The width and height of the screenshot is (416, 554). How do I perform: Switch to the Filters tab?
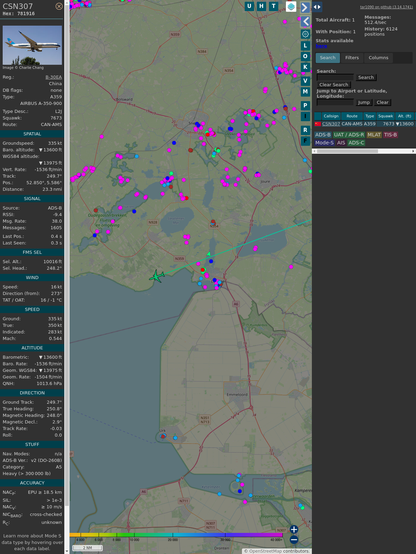[x=352, y=58]
